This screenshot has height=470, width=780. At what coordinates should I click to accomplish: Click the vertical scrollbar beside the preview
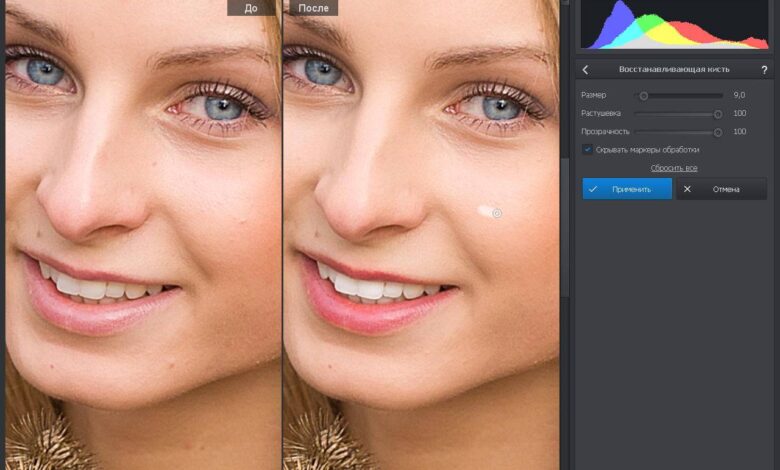[567, 200]
